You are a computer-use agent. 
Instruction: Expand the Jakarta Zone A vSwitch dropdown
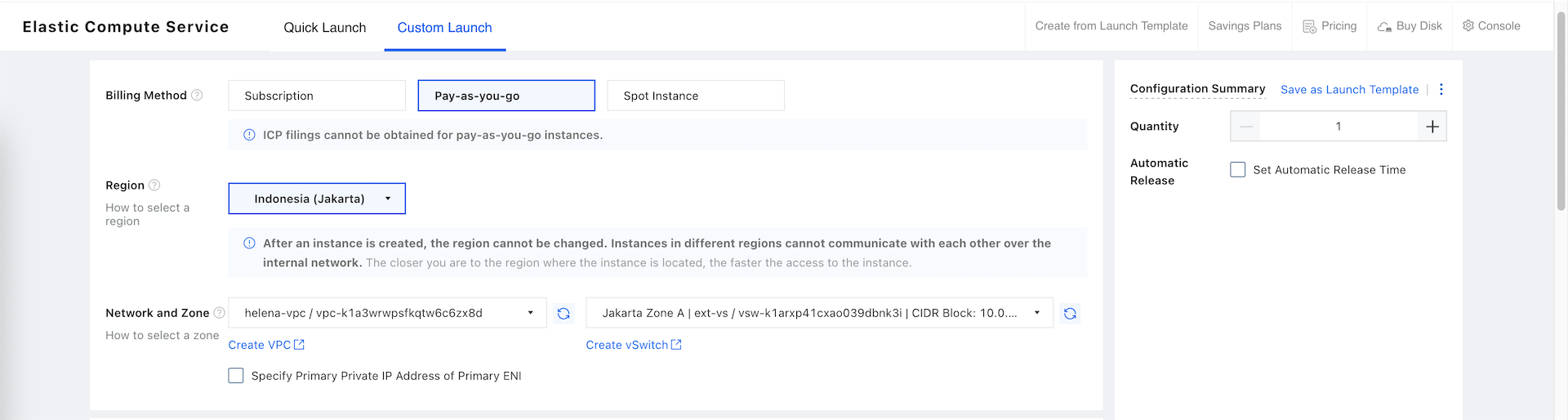819,313
